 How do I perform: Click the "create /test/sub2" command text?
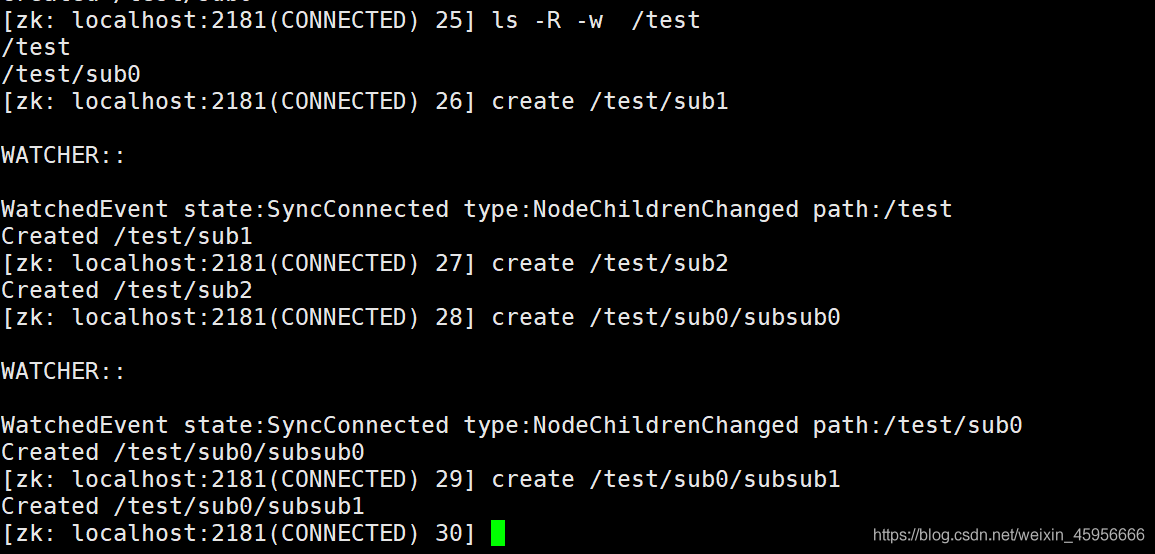point(610,263)
